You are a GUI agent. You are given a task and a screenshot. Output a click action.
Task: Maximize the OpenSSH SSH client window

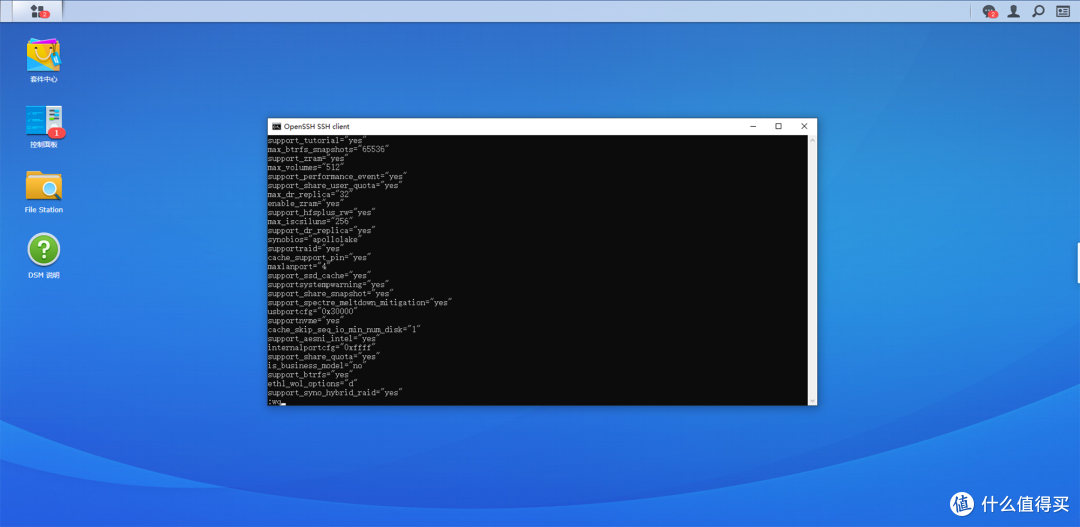pyautogui.click(x=778, y=127)
